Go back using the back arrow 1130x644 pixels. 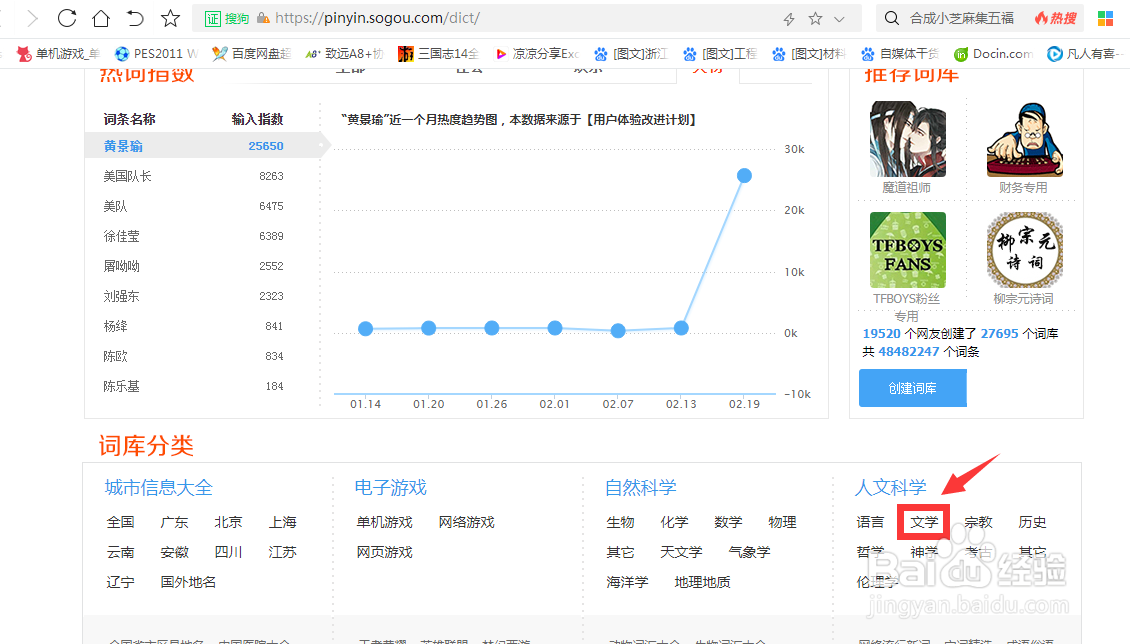tap(136, 17)
